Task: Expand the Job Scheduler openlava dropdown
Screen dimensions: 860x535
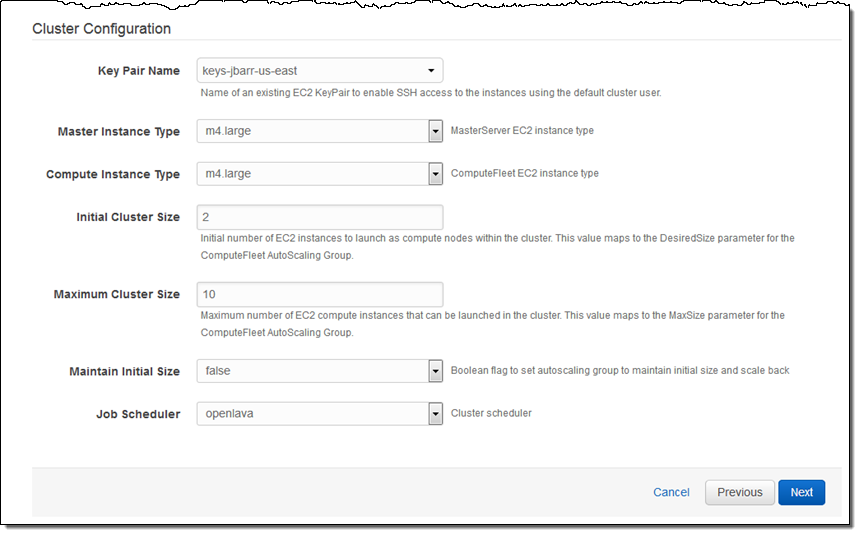Action: click(x=319, y=413)
